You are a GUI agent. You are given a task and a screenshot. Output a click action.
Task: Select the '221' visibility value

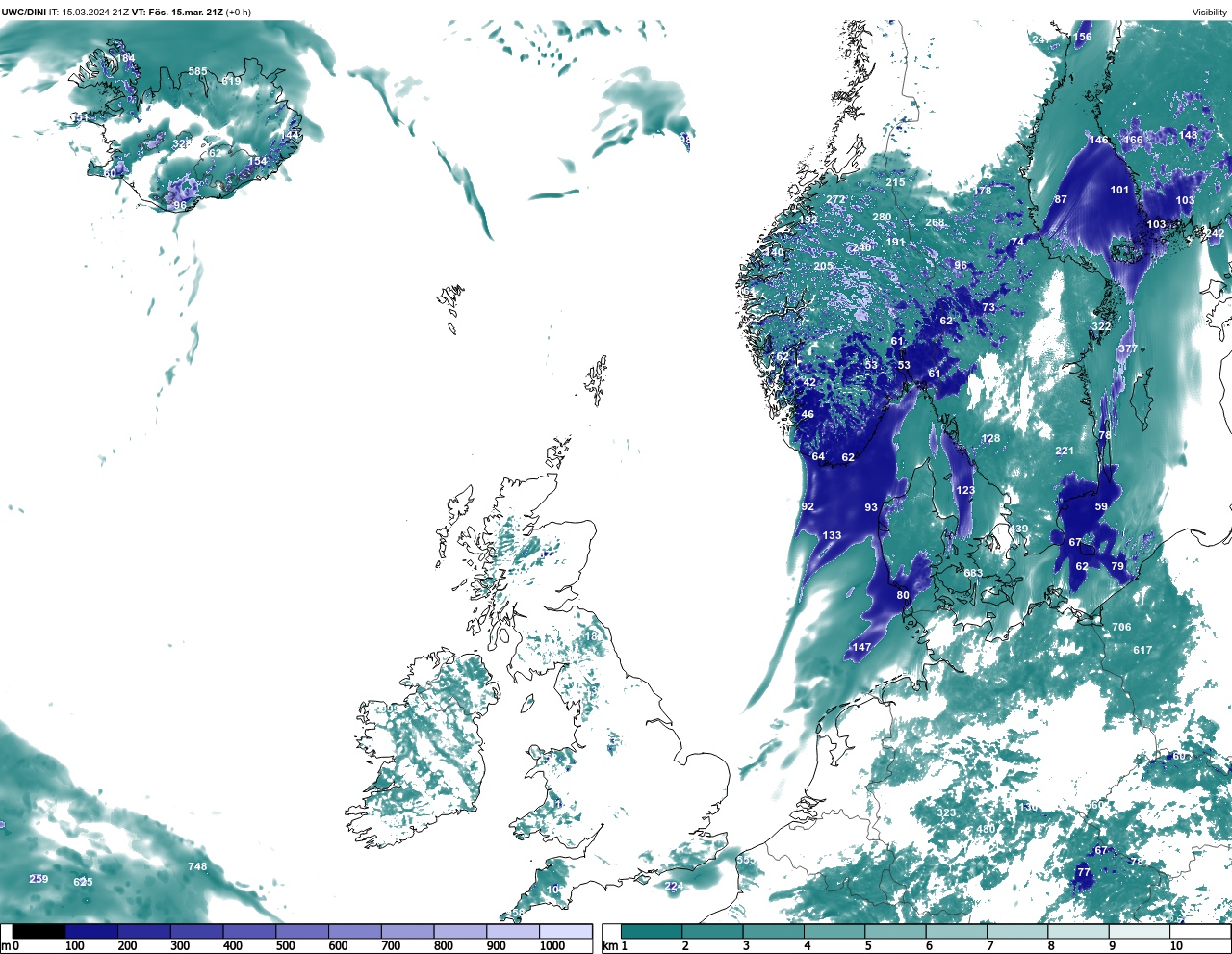(1064, 451)
